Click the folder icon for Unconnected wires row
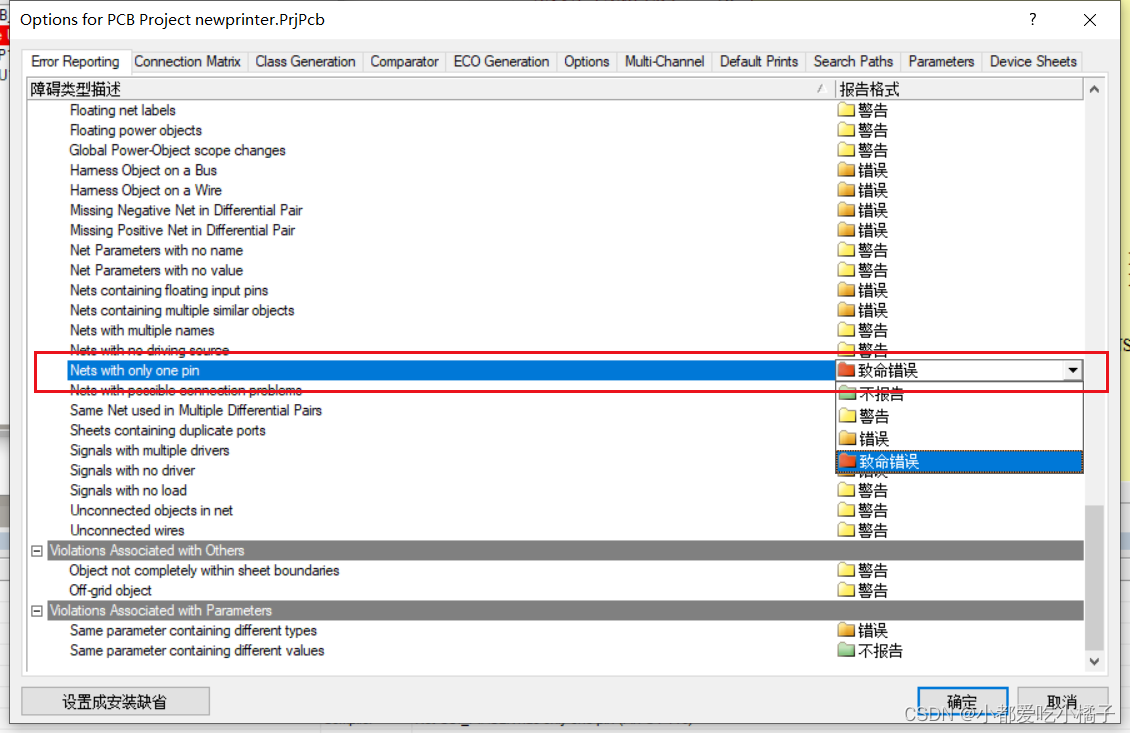The width and height of the screenshot is (1130, 733). (x=846, y=530)
